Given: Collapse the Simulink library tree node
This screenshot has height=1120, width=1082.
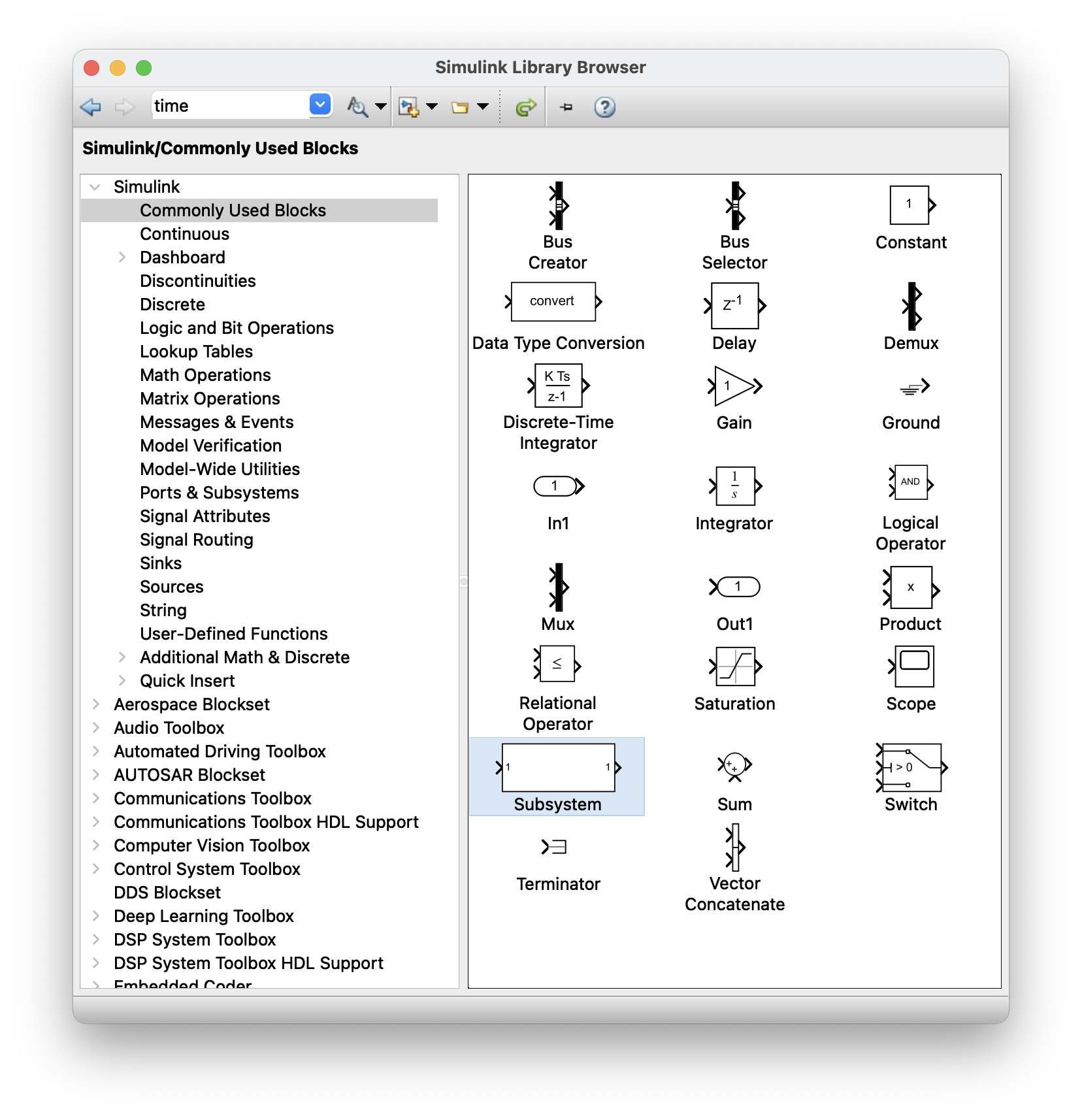Looking at the screenshot, I should pos(95,188).
